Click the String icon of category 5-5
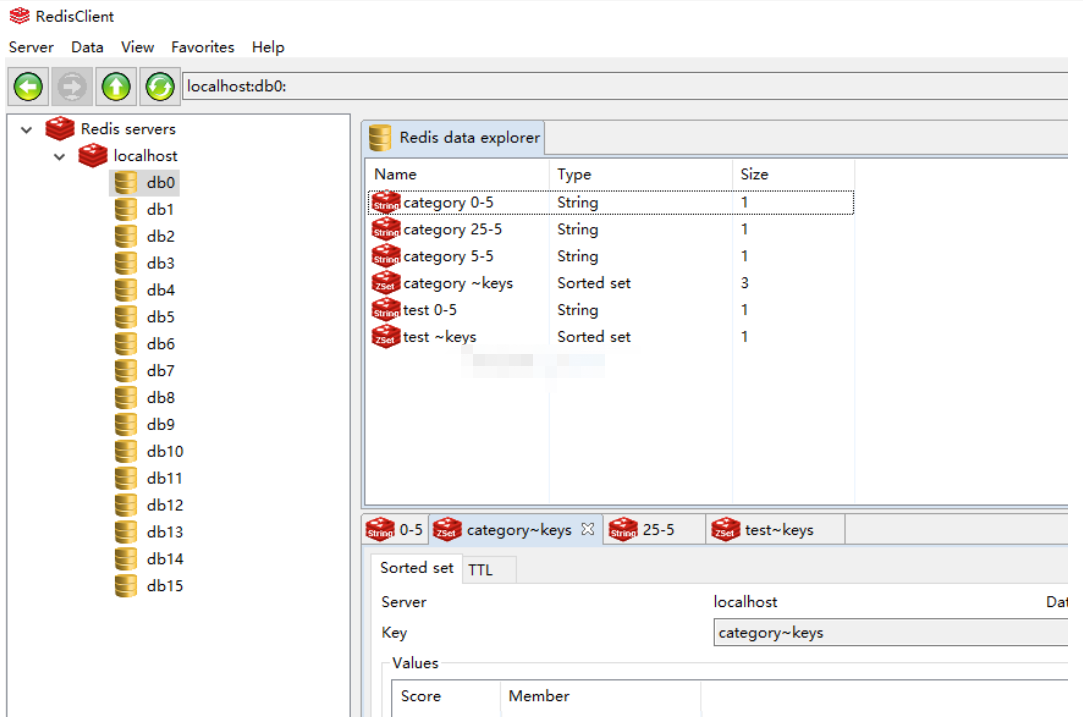 (386, 256)
